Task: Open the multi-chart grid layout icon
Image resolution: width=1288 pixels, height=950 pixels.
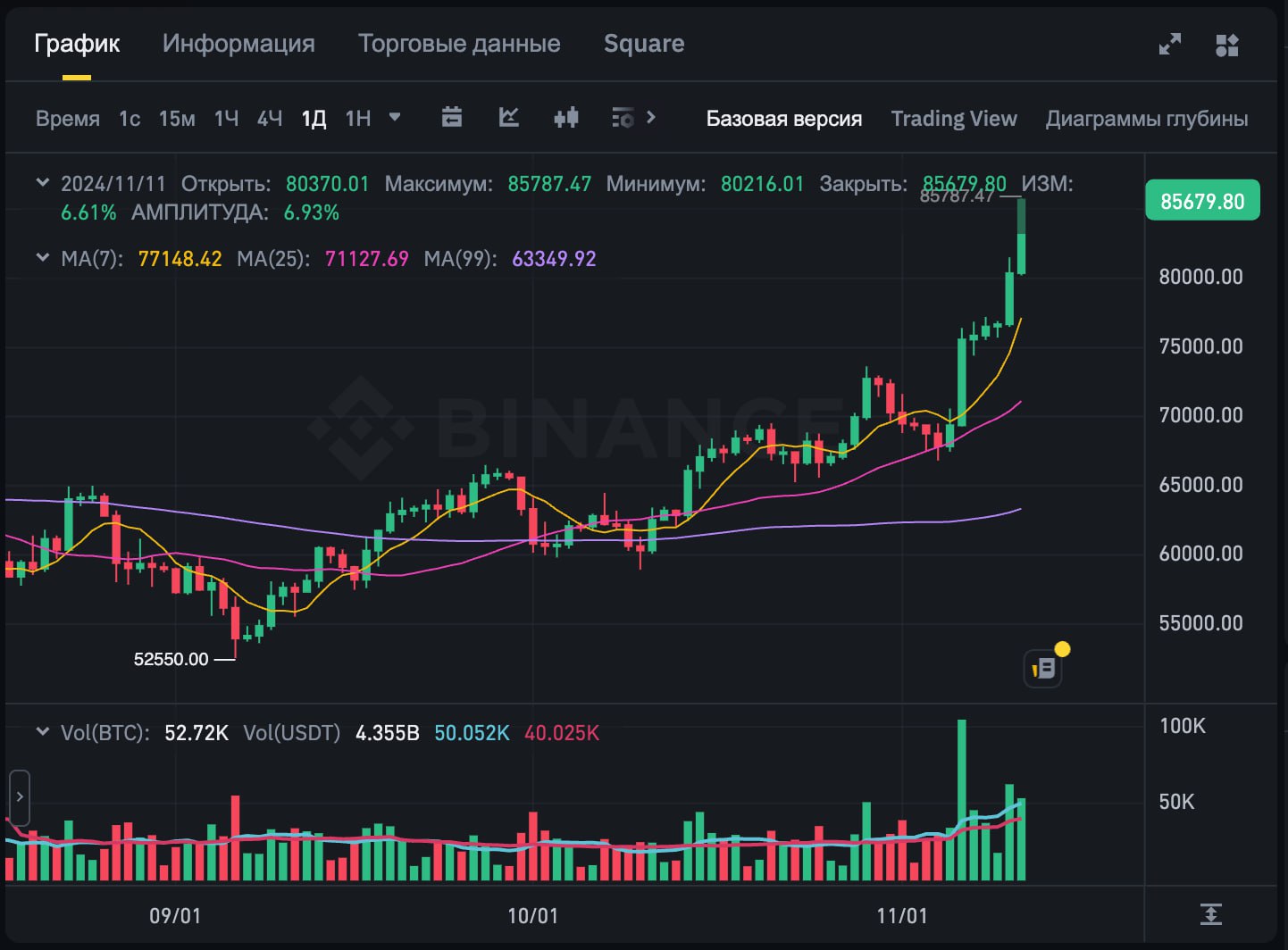Action: 1227,45
